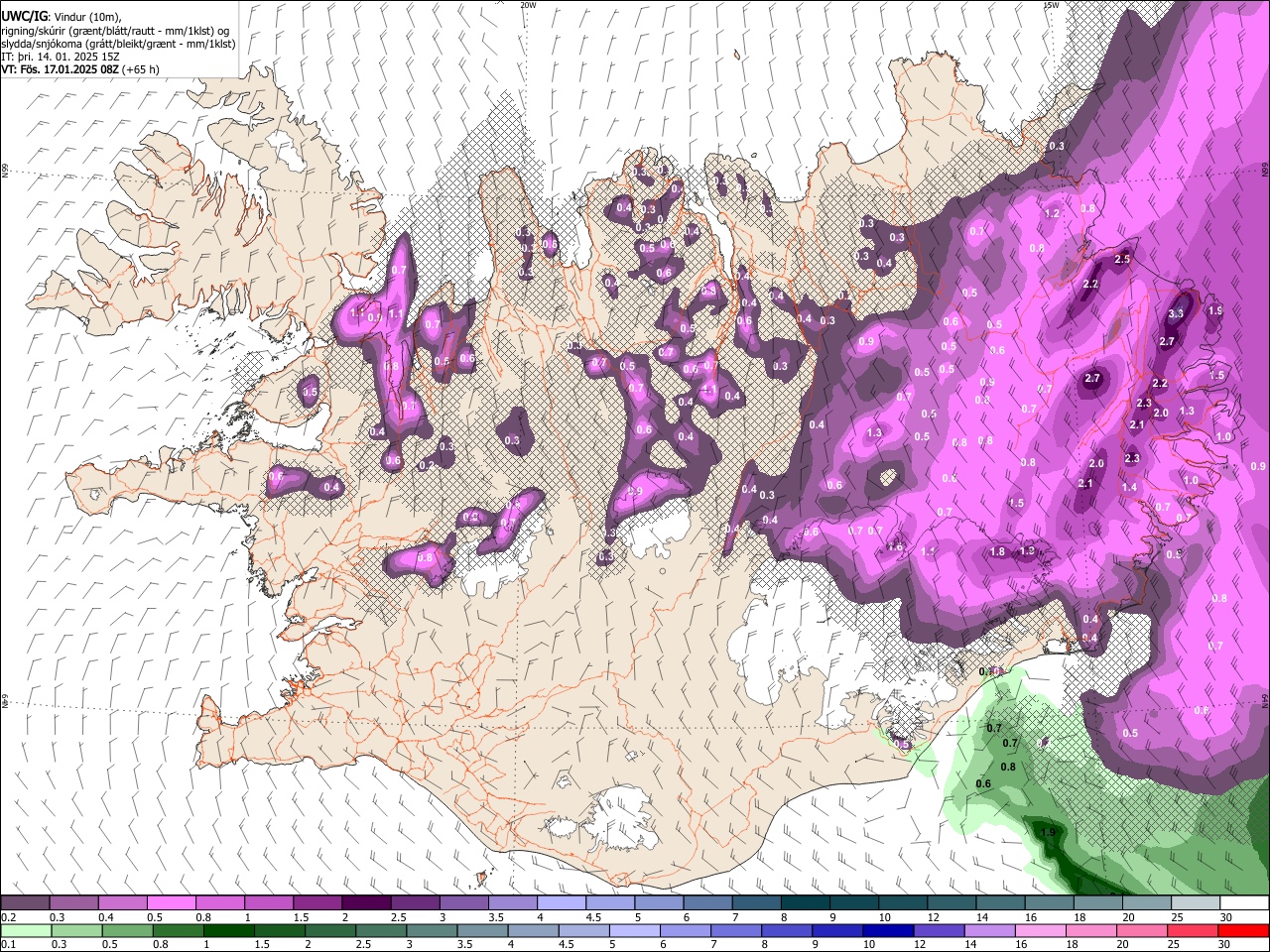The image size is (1270, 952).
Task: Click the '(+65 h)' forecast offset text
Action: [141, 69]
